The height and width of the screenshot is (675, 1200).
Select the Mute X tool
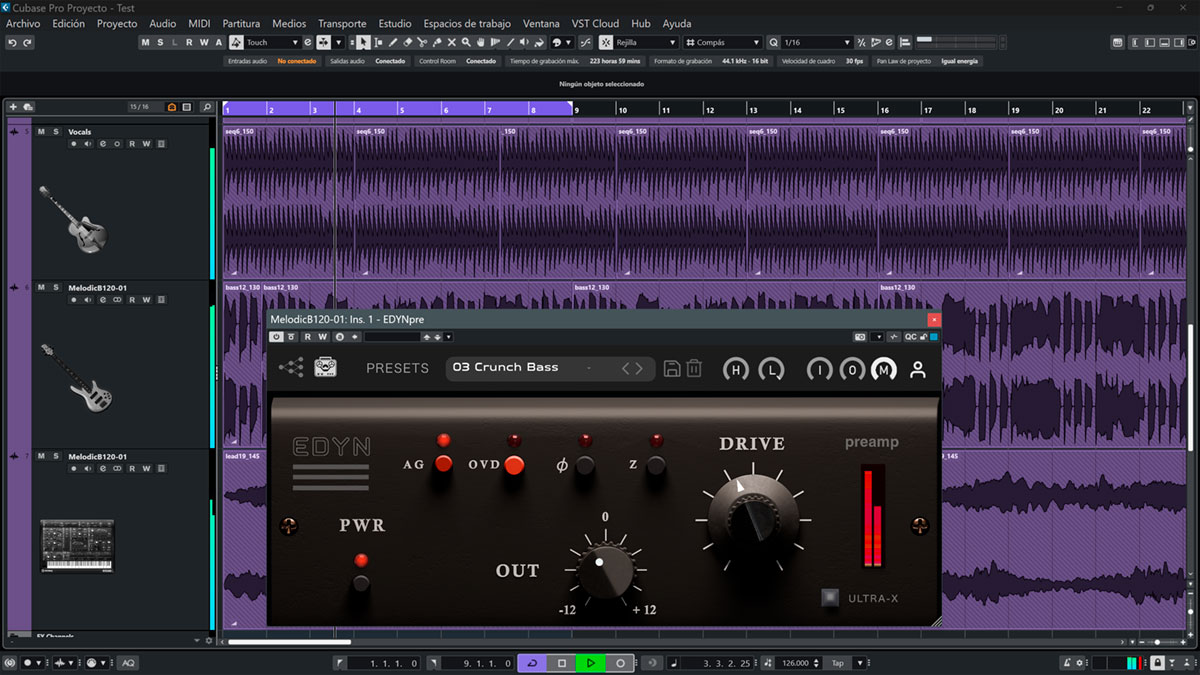click(x=452, y=43)
